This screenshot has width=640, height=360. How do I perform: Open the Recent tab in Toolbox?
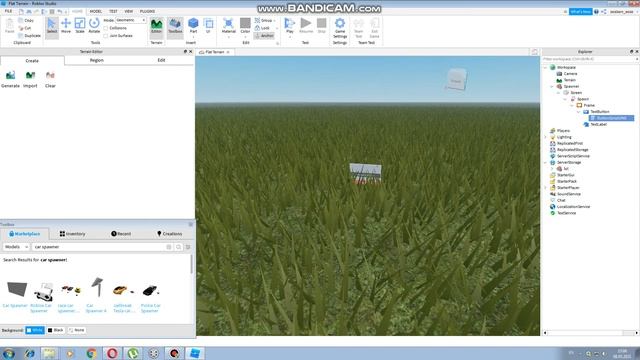121,234
